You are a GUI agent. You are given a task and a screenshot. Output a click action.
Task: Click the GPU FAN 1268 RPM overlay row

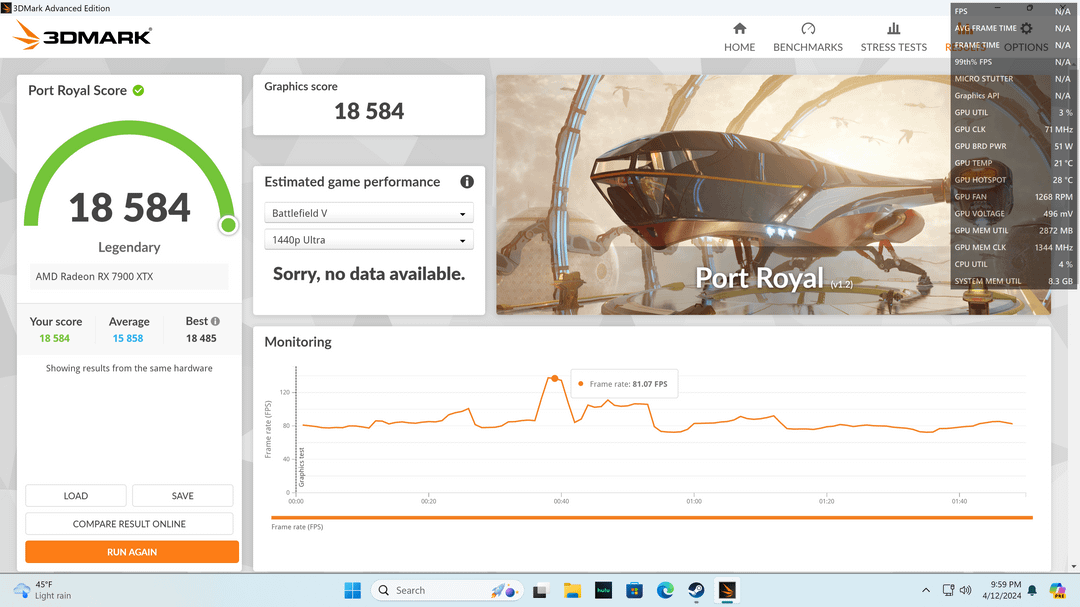click(x=1013, y=196)
